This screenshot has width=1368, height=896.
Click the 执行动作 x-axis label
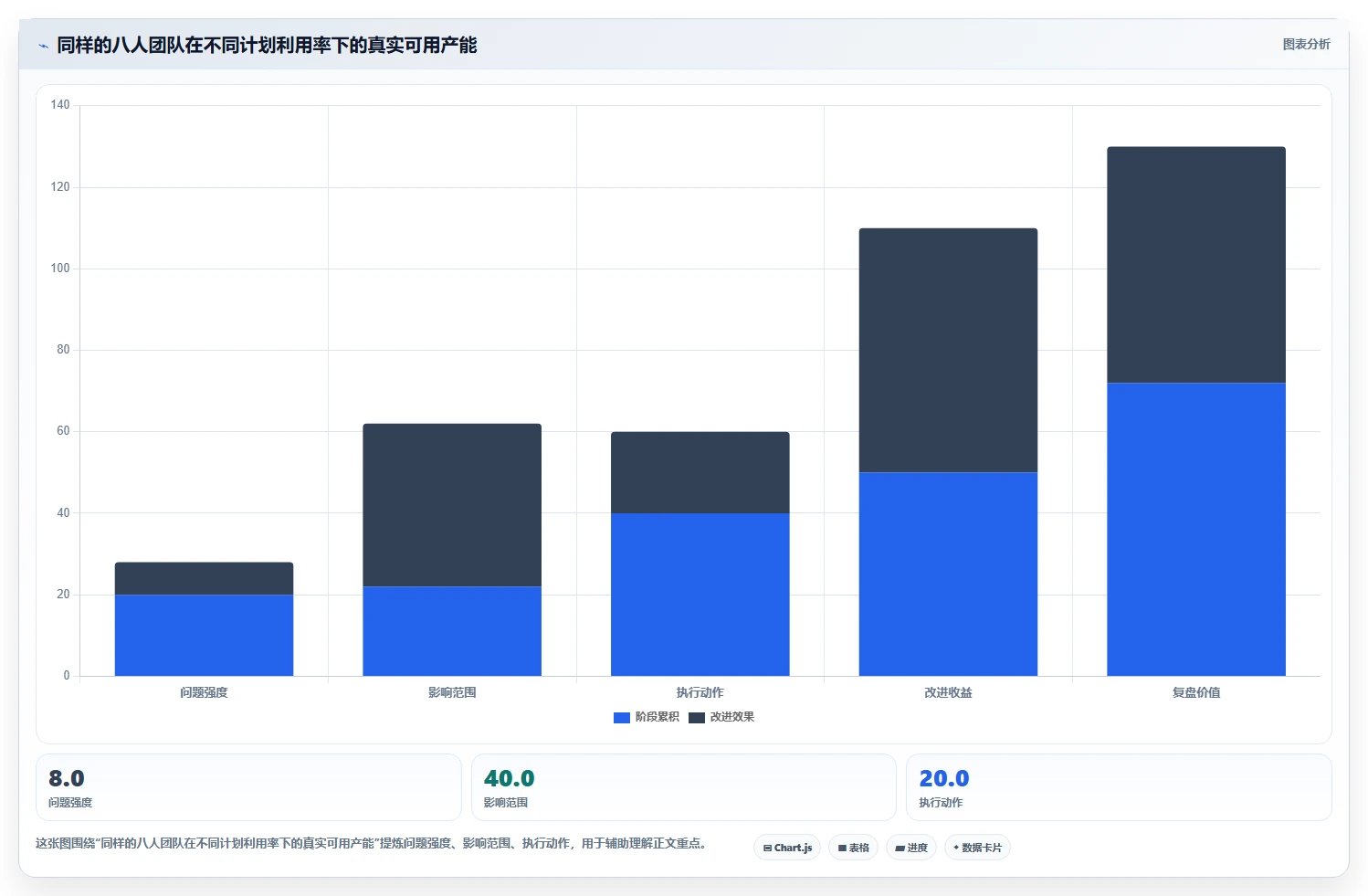(700, 692)
